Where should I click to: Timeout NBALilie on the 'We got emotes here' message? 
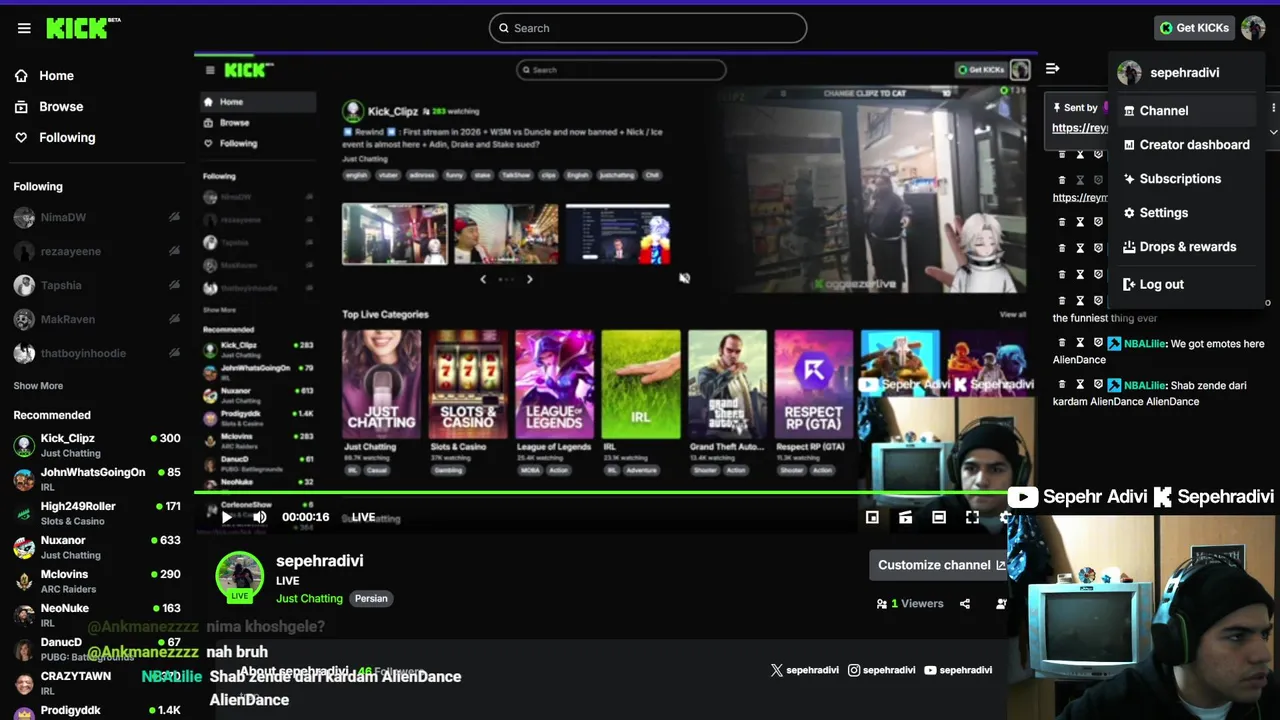(1080, 343)
